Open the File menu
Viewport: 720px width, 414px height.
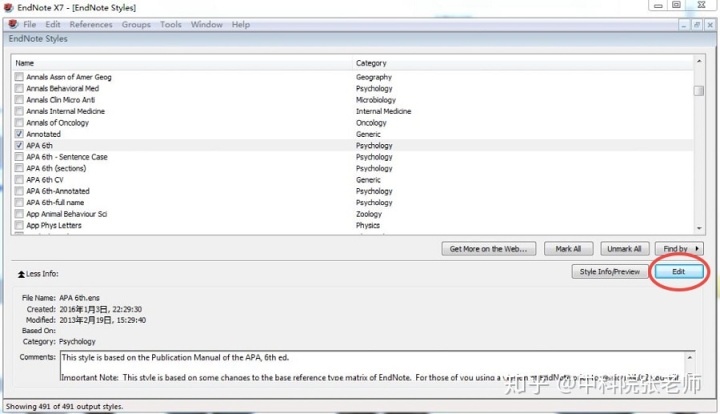tap(29, 24)
